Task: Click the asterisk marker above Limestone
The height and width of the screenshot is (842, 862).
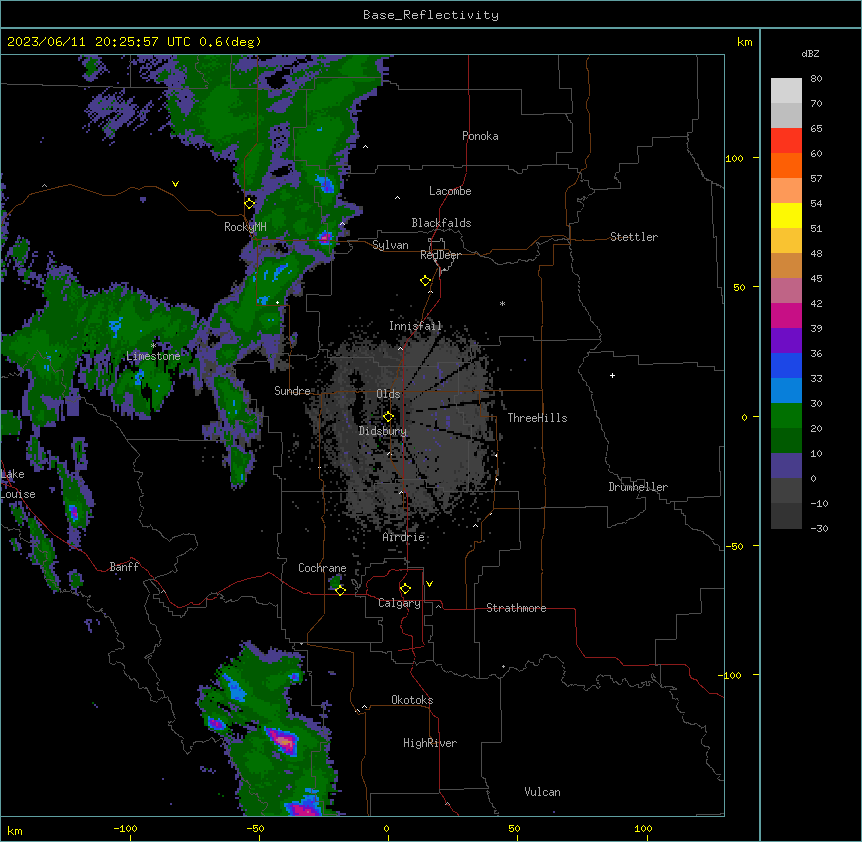Action: [x=153, y=346]
